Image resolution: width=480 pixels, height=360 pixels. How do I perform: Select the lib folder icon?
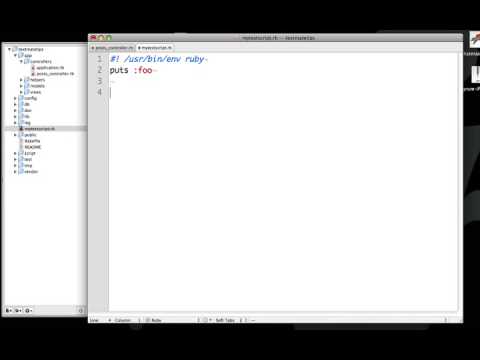point(21,116)
